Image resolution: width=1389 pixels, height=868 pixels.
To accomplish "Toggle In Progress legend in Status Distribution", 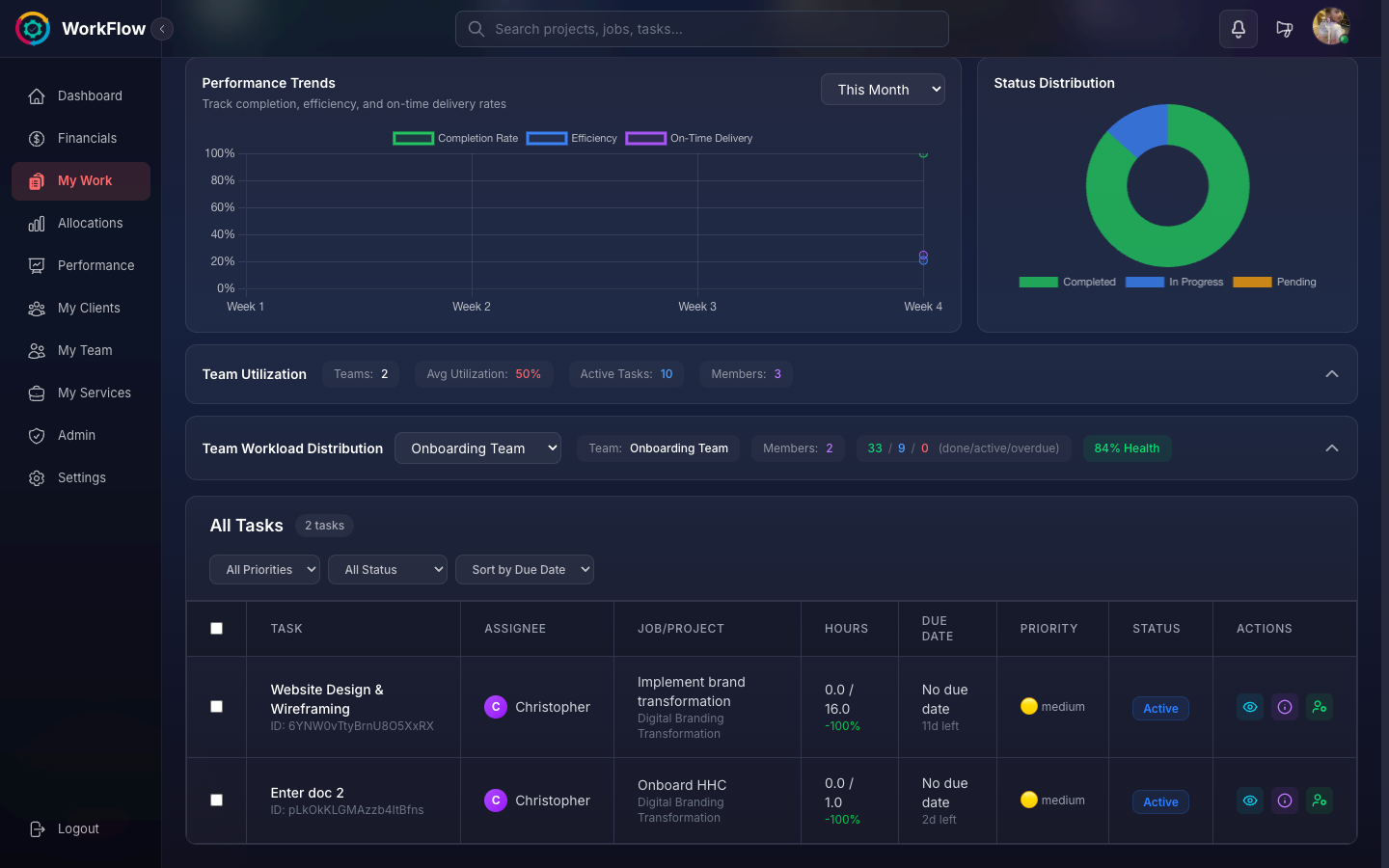I will [1174, 282].
